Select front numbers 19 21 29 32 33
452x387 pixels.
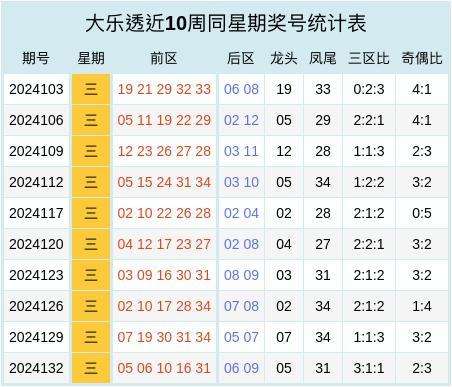point(164,89)
